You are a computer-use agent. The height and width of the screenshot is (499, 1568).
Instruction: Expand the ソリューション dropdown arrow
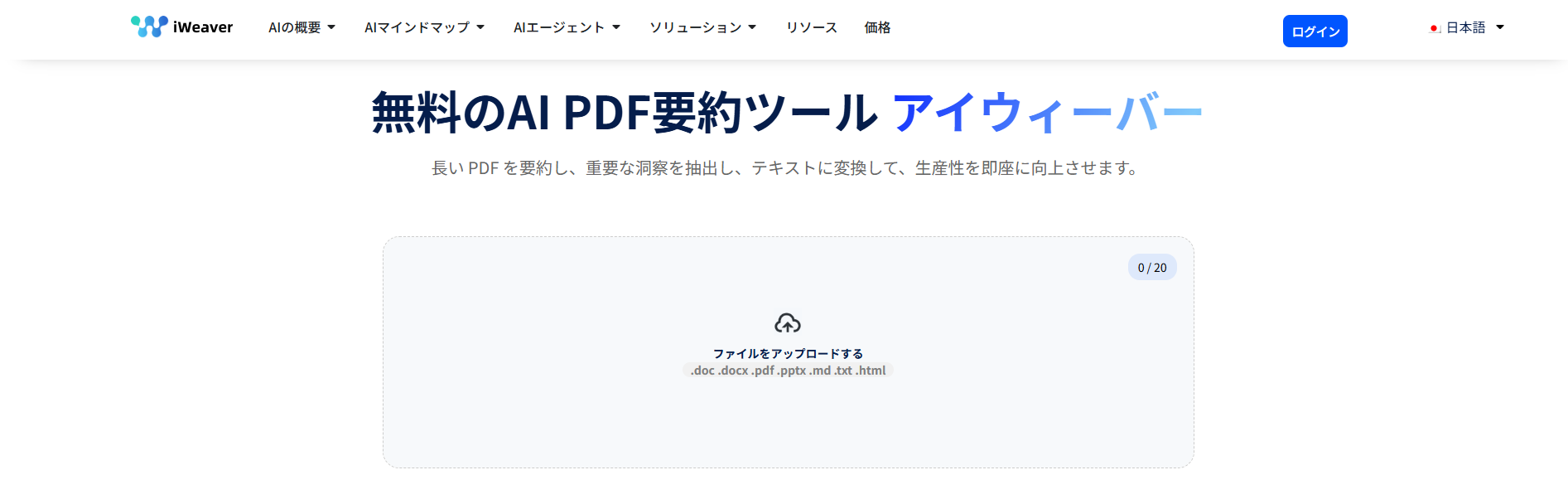[x=752, y=27]
